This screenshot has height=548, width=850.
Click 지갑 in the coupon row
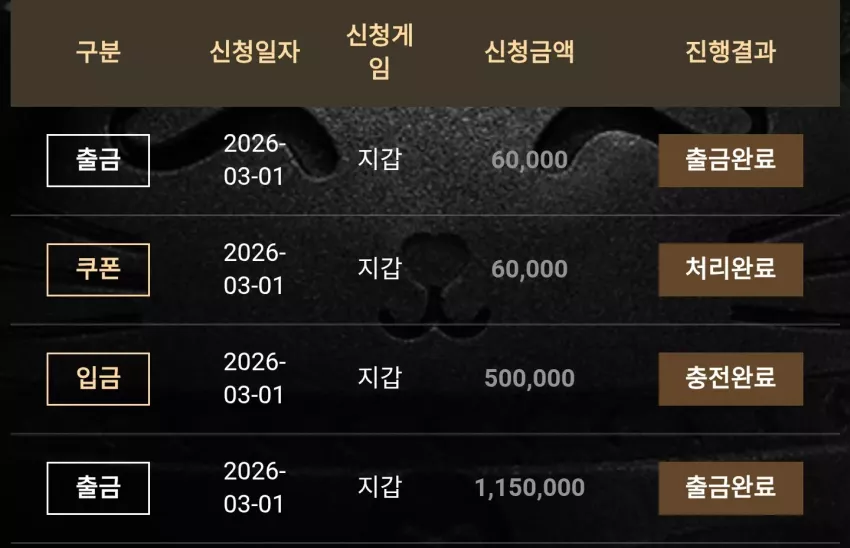pos(379,268)
